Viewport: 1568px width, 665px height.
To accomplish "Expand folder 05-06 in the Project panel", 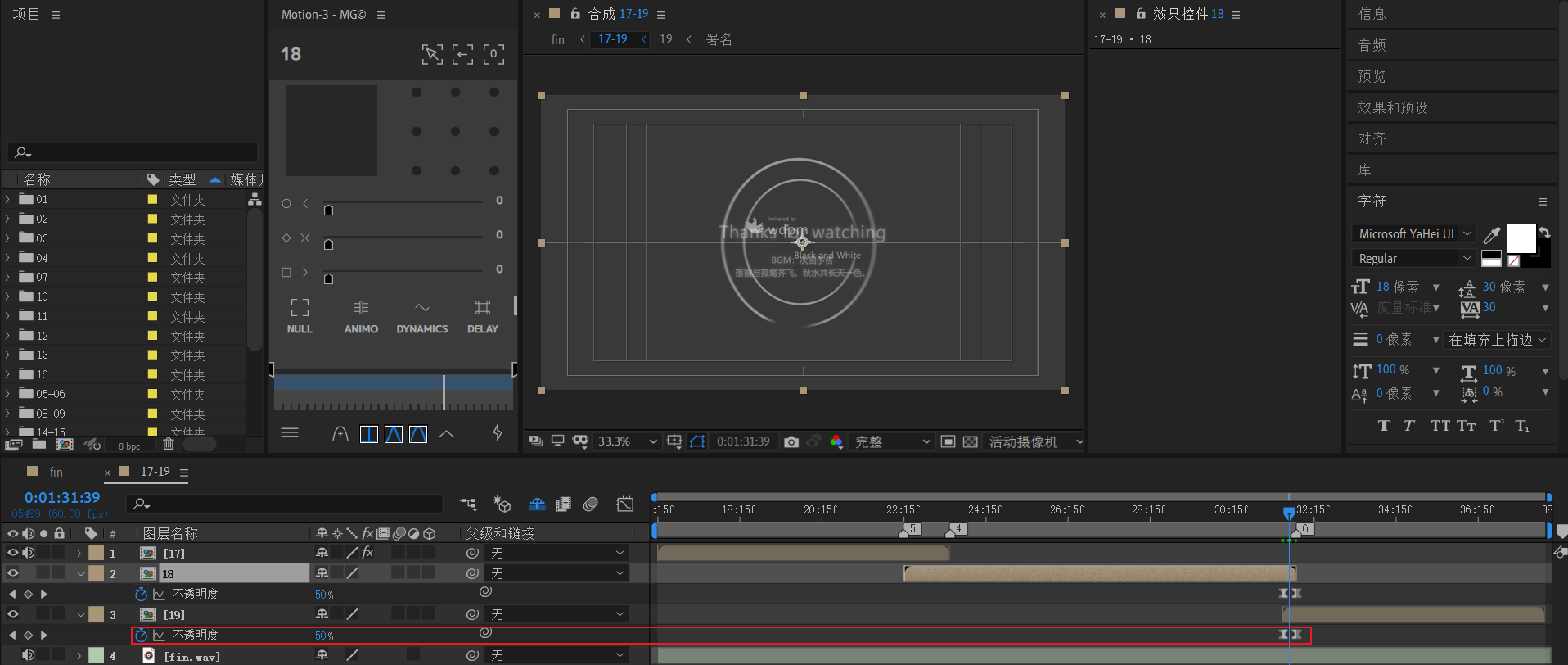I will coord(7,394).
